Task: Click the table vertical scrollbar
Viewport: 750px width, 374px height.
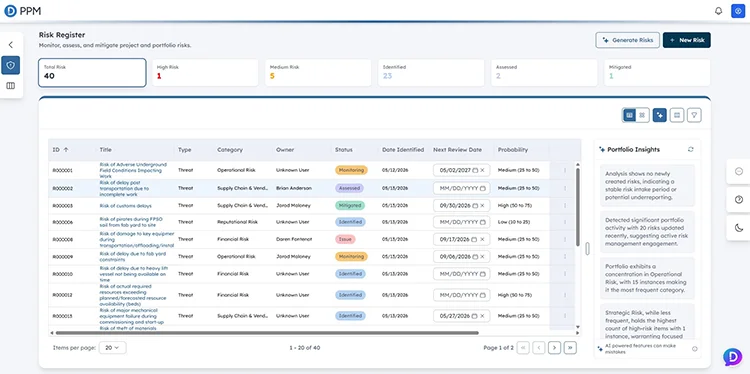Action: tap(578, 207)
